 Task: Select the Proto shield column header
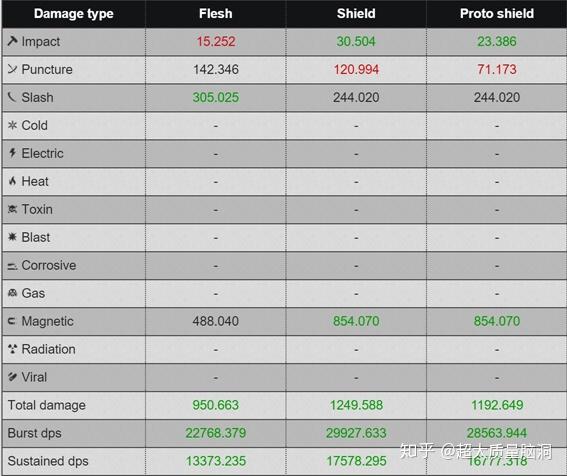pos(497,14)
